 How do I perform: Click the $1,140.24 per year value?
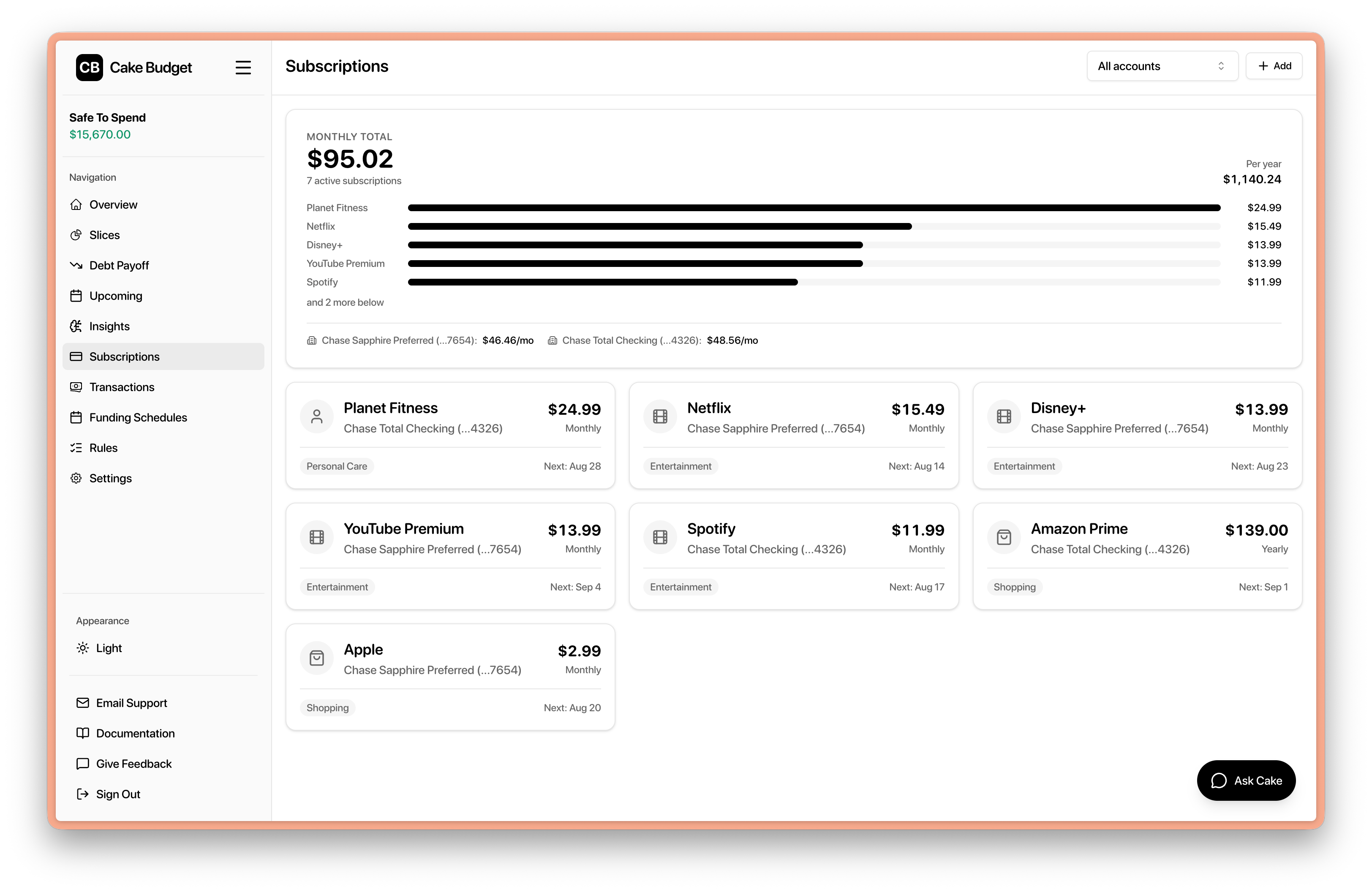(1252, 179)
